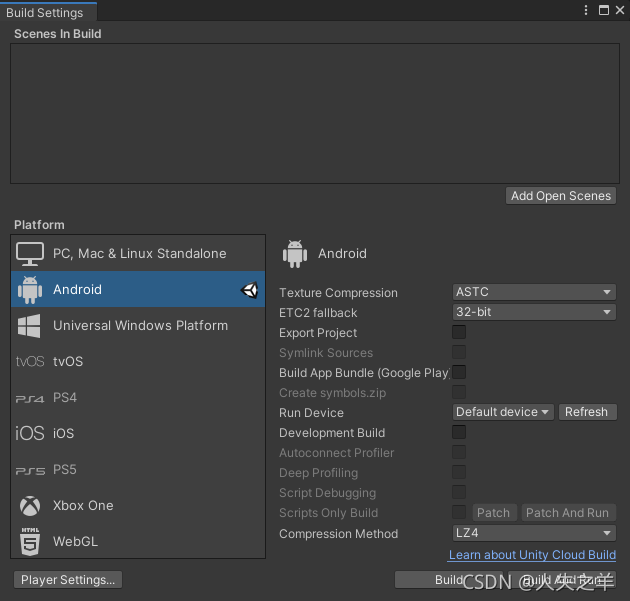Image resolution: width=630 pixels, height=601 pixels.
Task: Select the tvOS platform row
Action: [x=138, y=362]
